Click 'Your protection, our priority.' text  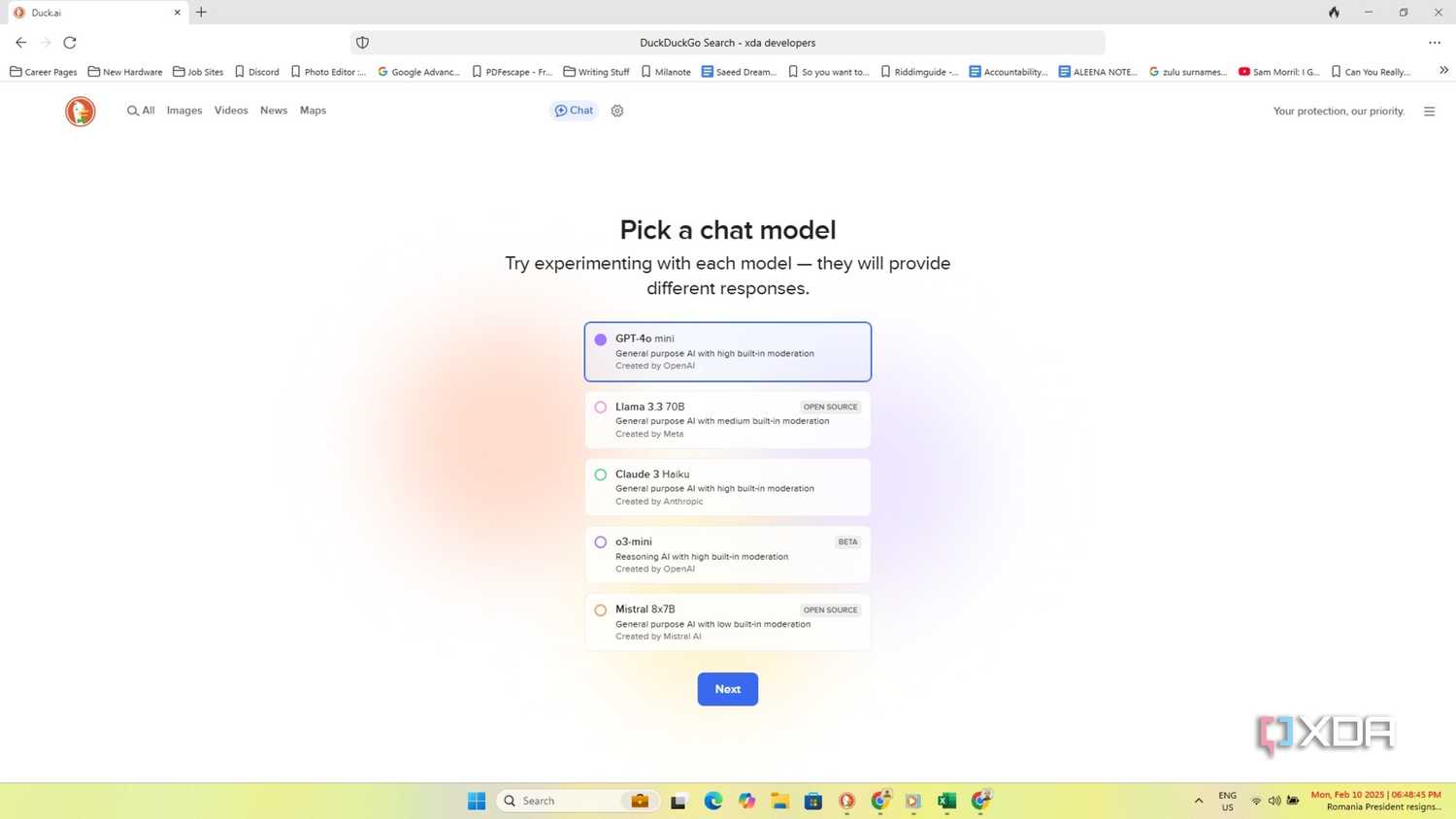pos(1339,112)
